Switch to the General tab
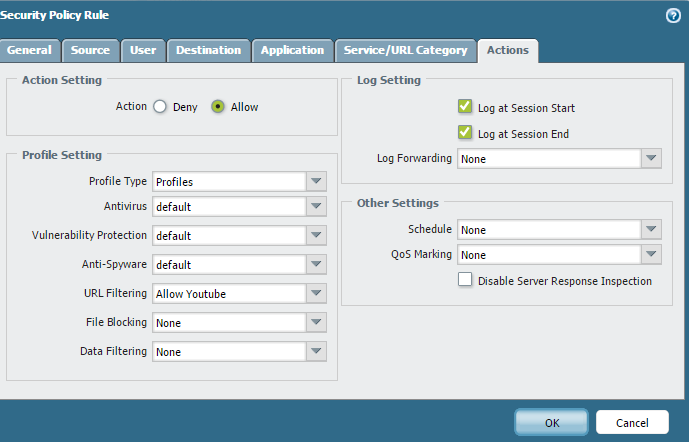 point(29,50)
